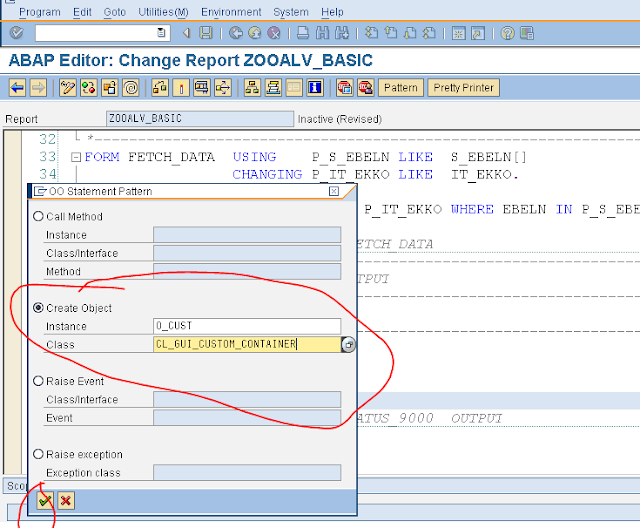Click the Raise Event's Event input field
This screenshot has width=640, height=528.
pyautogui.click(x=247, y=418)
